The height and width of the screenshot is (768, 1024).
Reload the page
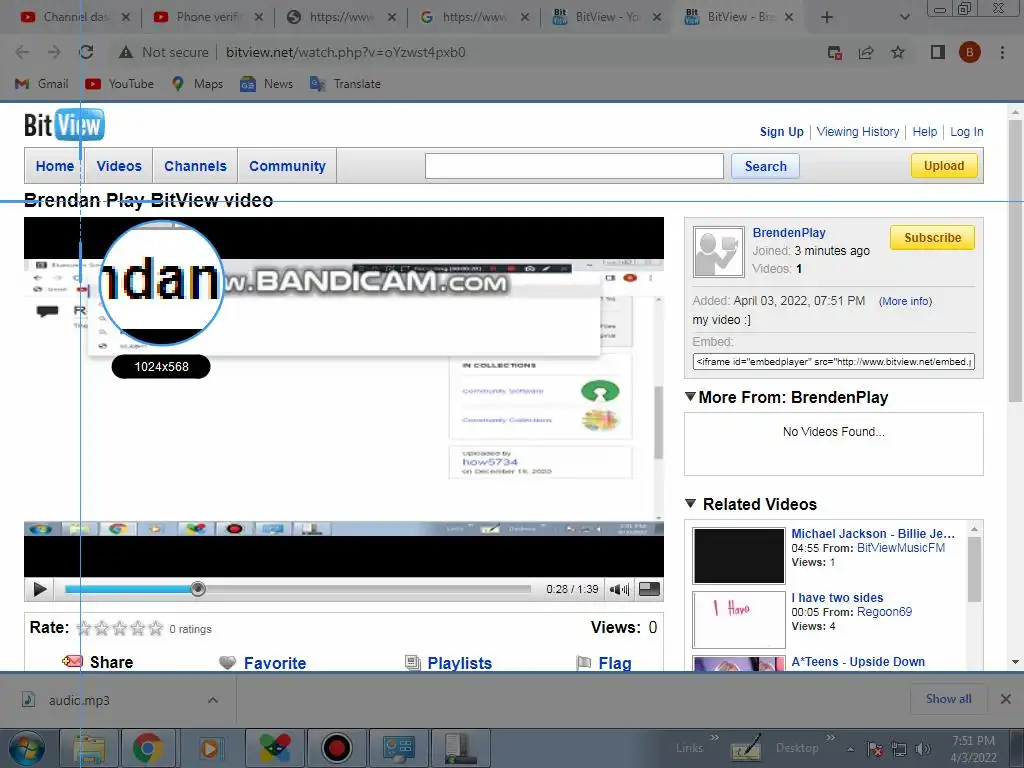coord(86,52)
